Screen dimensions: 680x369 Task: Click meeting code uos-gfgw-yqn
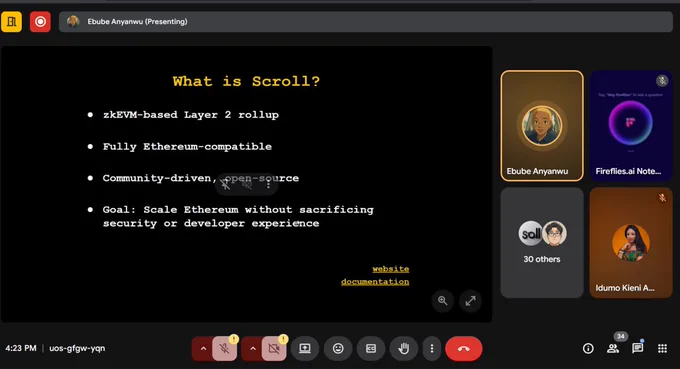77,348
